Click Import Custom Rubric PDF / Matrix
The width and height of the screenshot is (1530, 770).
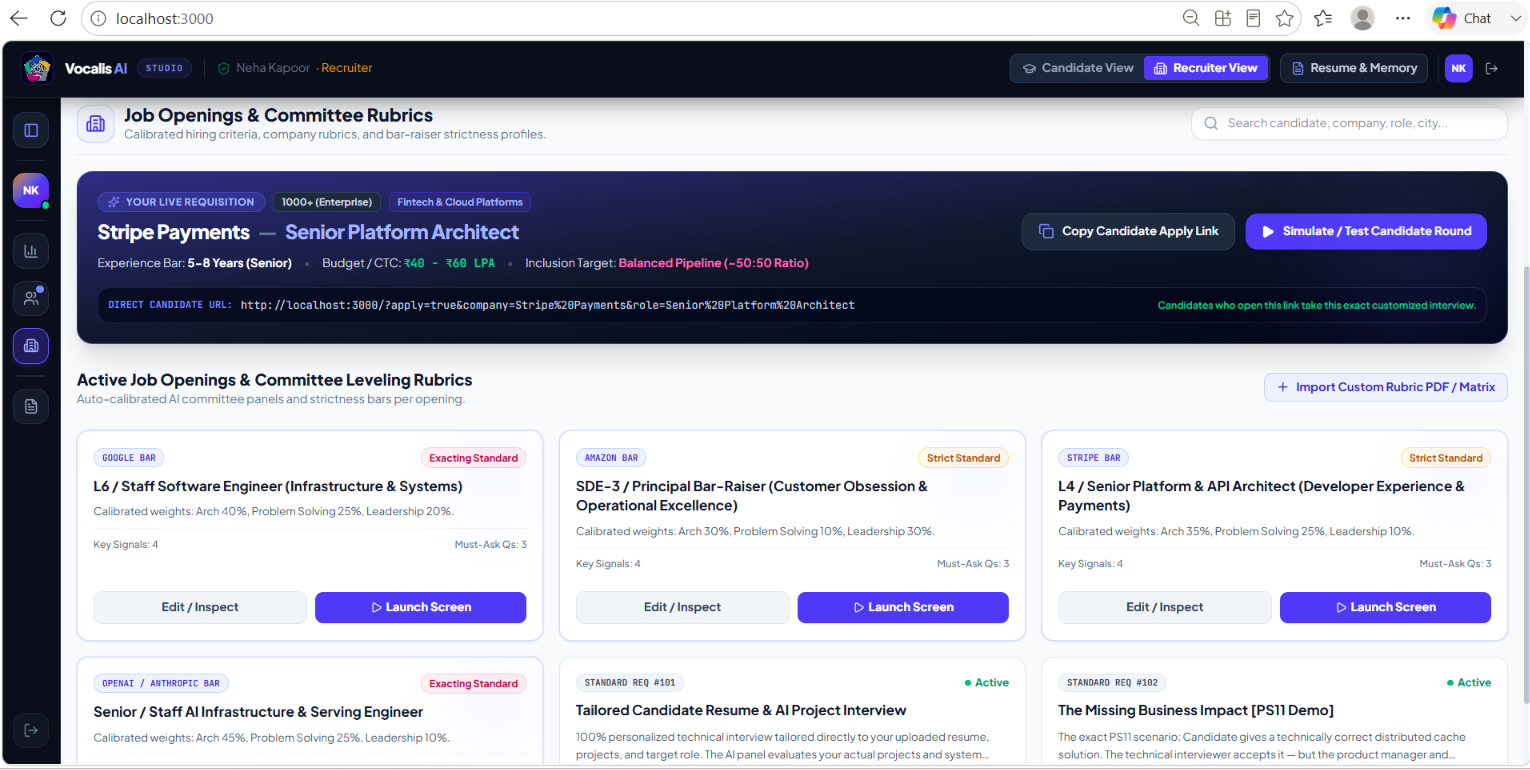[1385, 387]
